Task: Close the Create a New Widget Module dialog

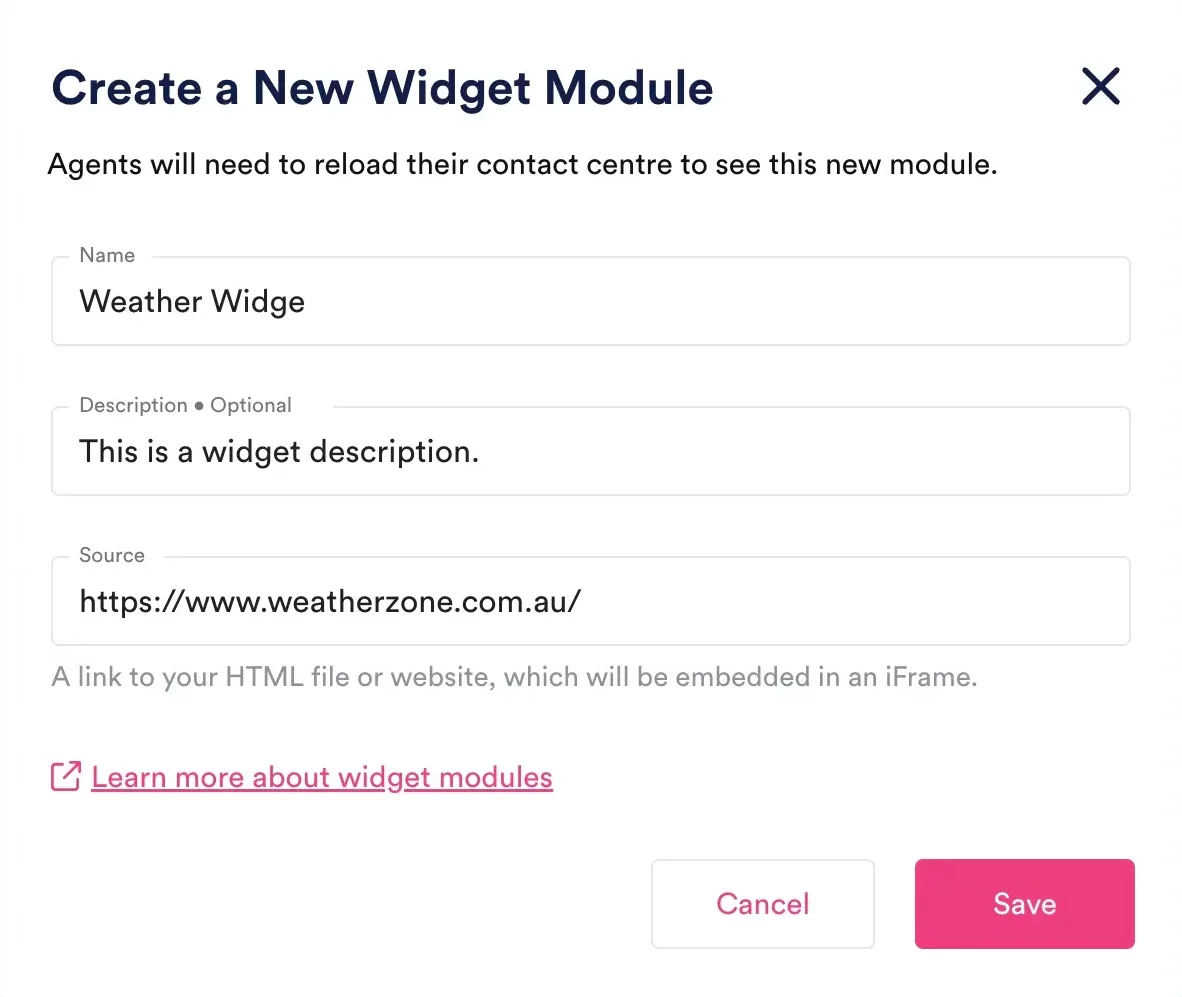Action: (x=1101, y=86)
